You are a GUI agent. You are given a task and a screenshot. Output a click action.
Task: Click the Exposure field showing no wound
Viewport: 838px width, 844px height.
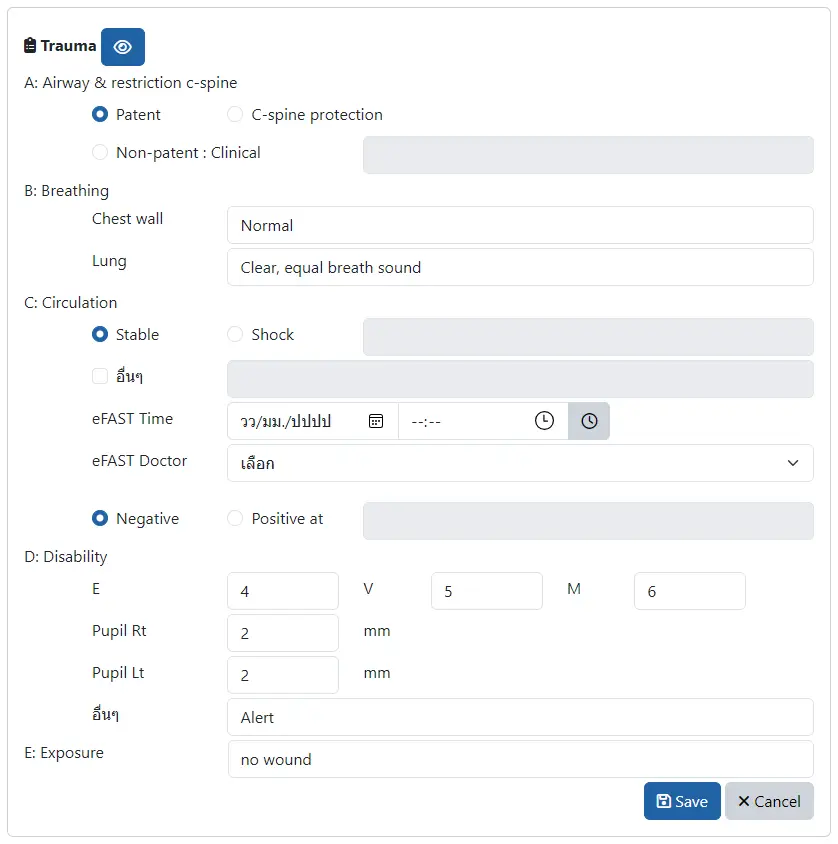click(x=520, y=759)
